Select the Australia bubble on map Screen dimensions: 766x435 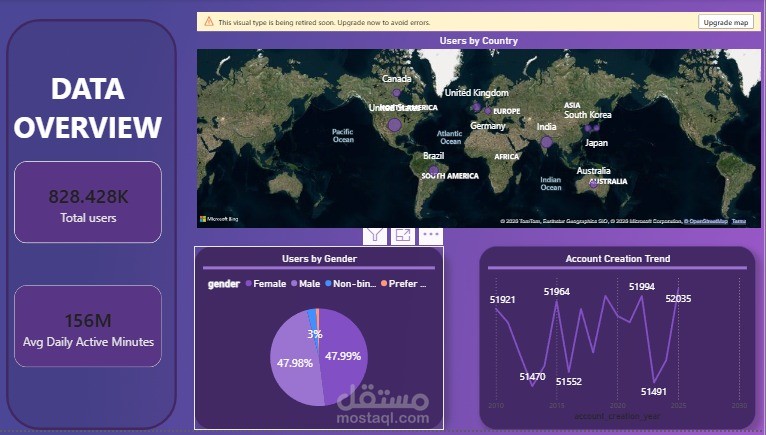pos(594,184)
